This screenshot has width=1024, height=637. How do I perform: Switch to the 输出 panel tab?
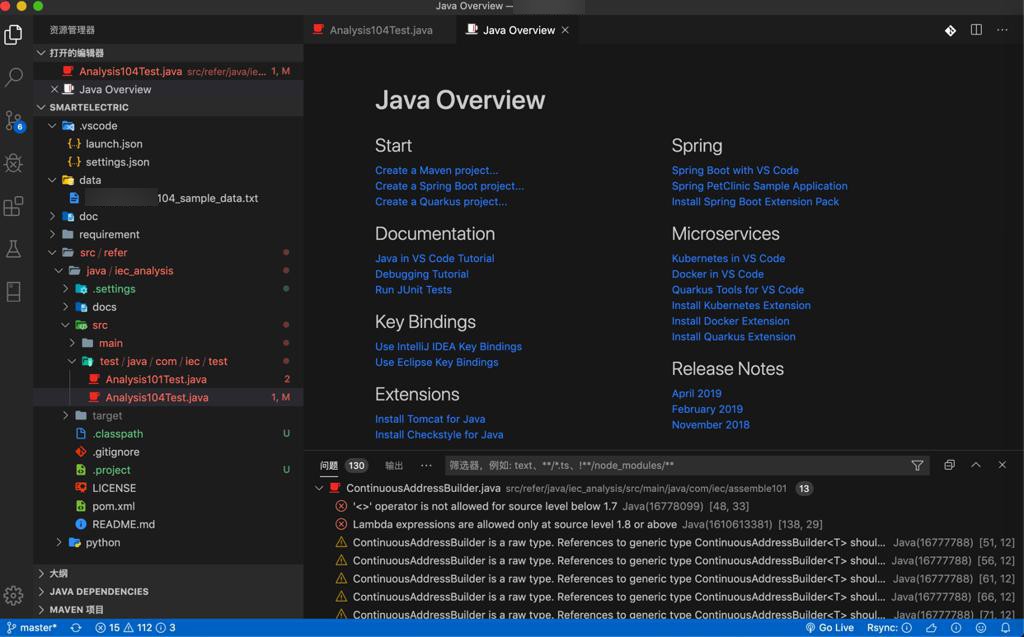(x=394, y=465)
